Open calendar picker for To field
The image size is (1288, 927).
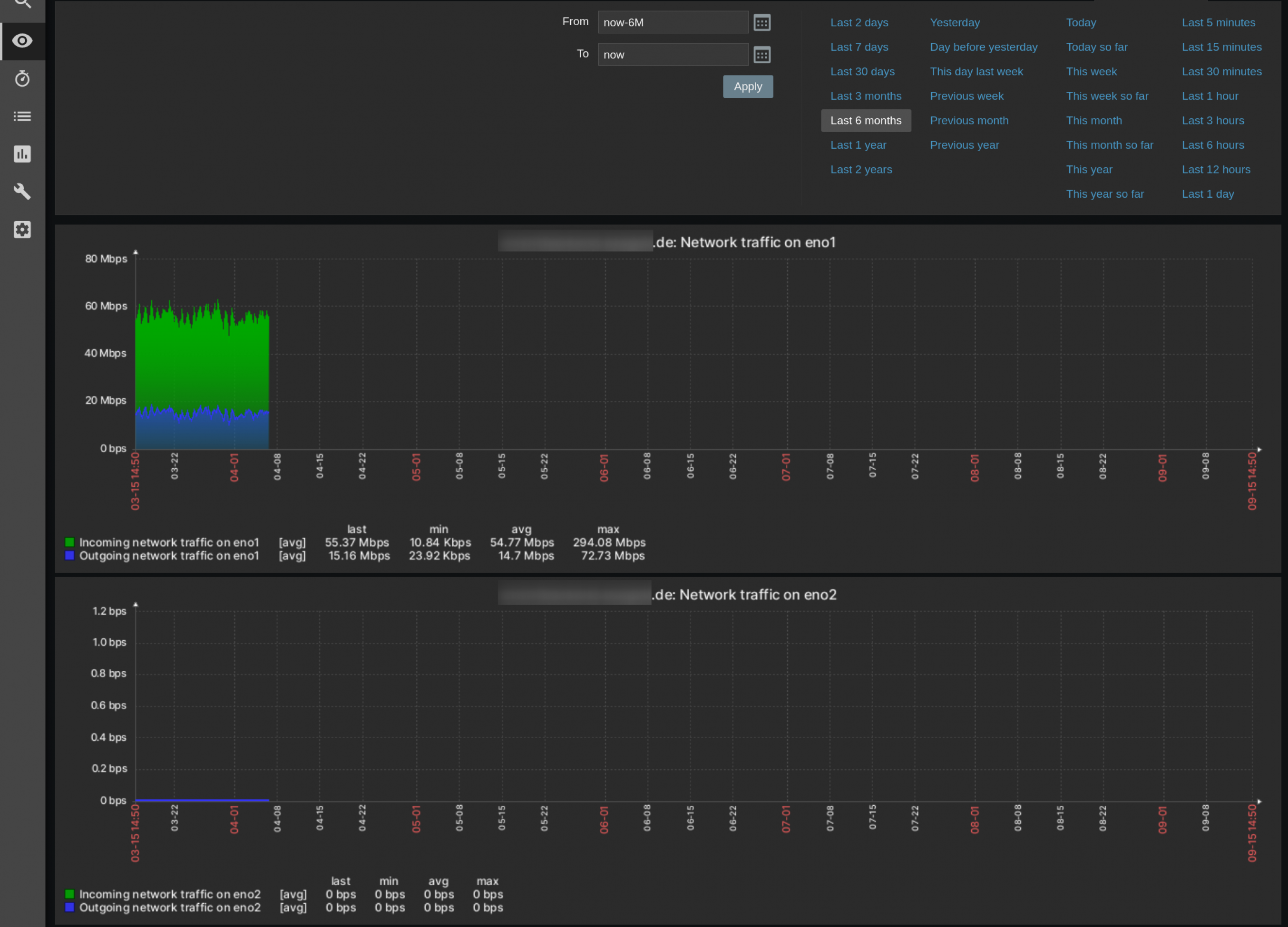pyautogui.click(x=761, y=55)
